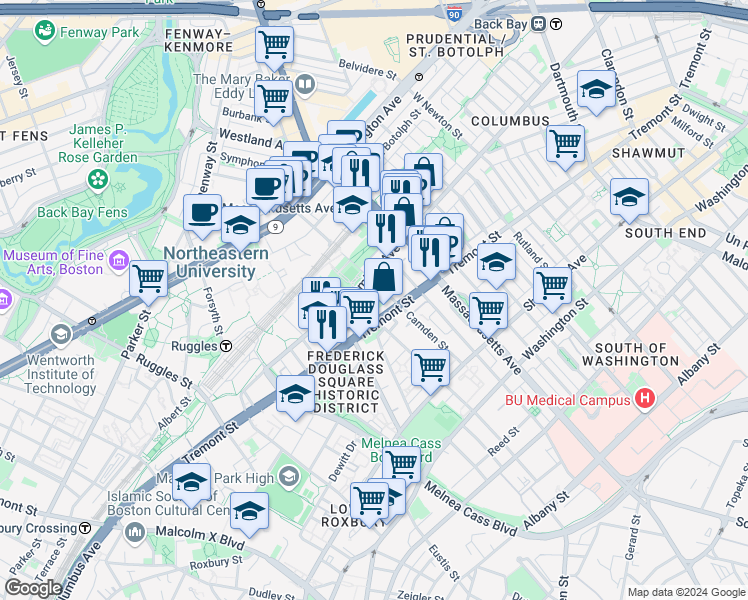Click the South of Washington label
The height and width of the screenshot is (600, 748).
click(x=630, y=354)
